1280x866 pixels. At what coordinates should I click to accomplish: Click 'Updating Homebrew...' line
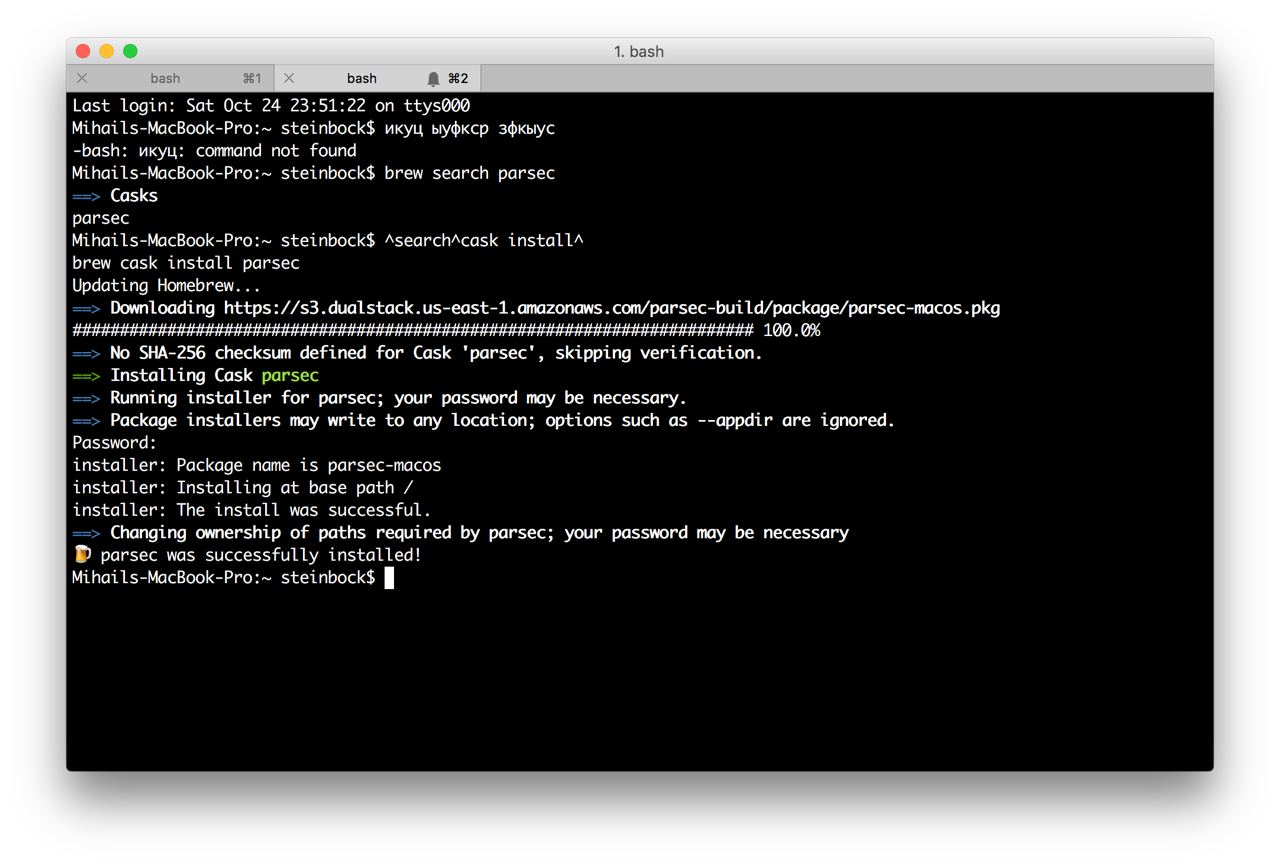[x=166, y=286]
